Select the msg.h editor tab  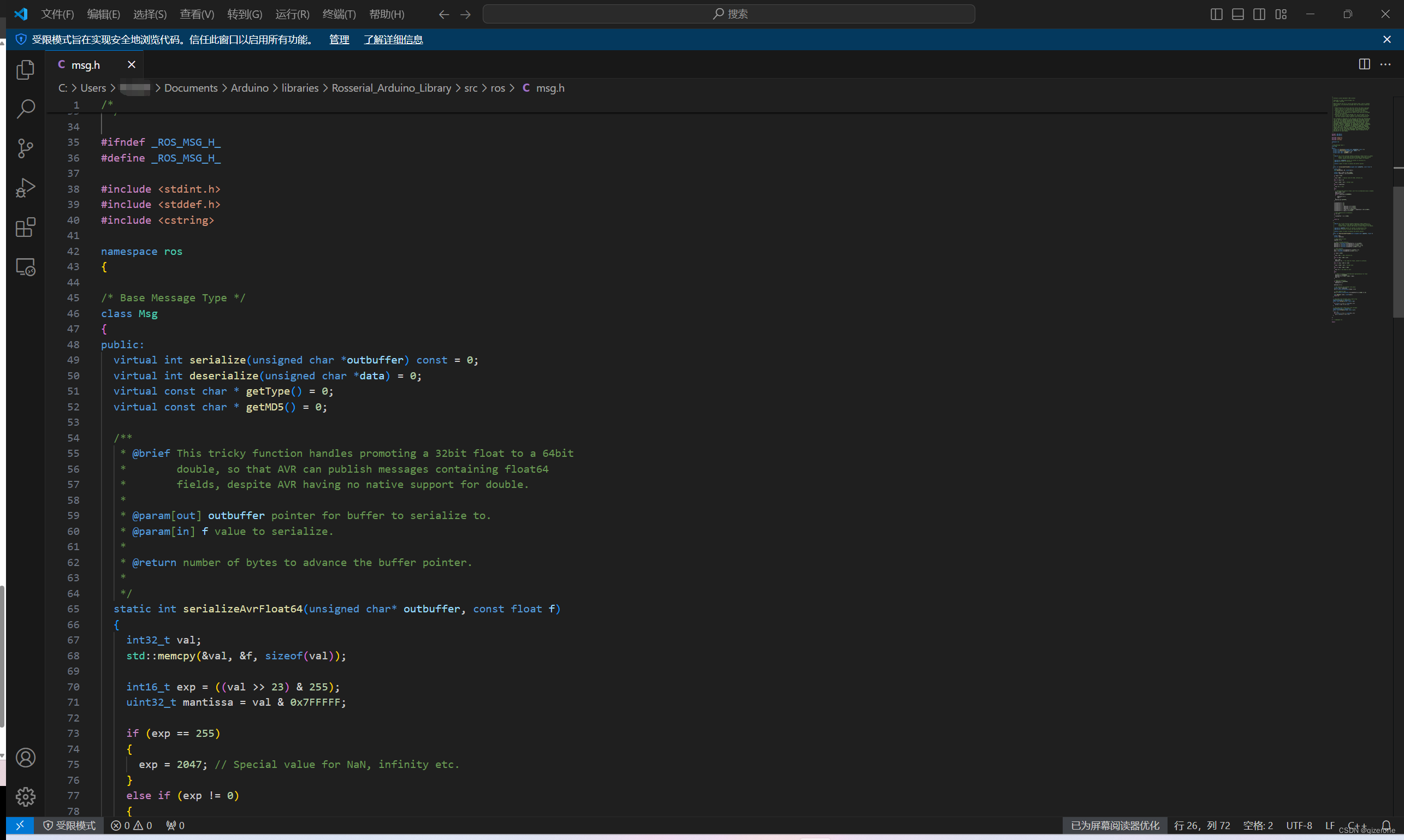tap(86, 64)
